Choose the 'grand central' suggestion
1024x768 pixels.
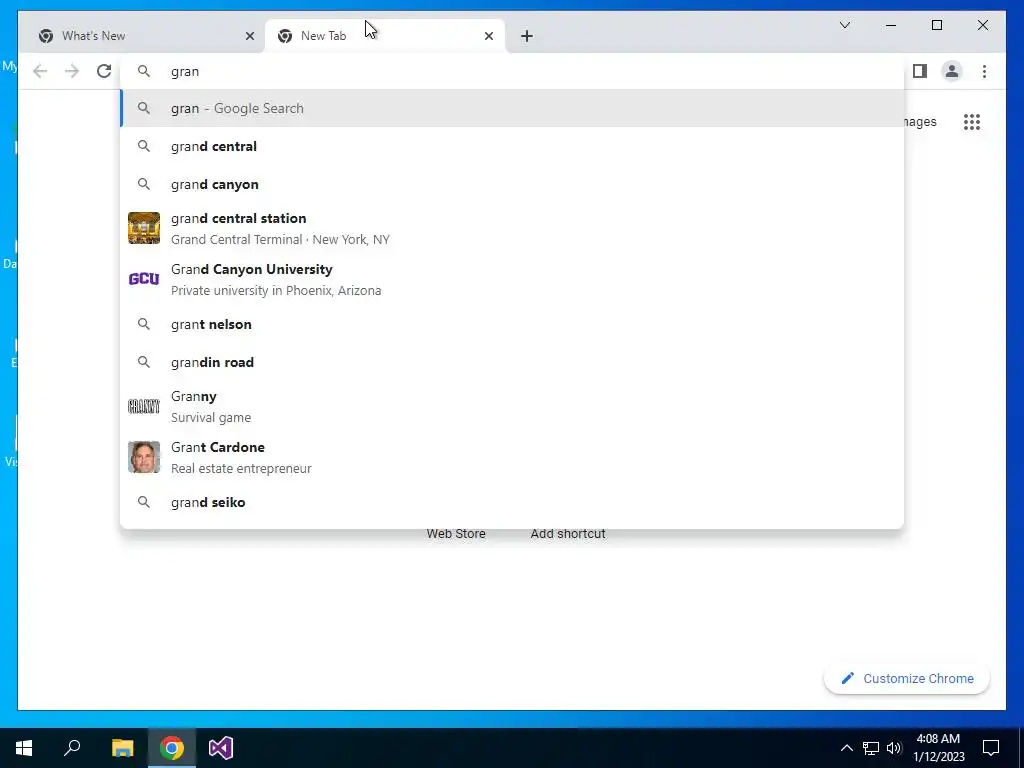513,146
